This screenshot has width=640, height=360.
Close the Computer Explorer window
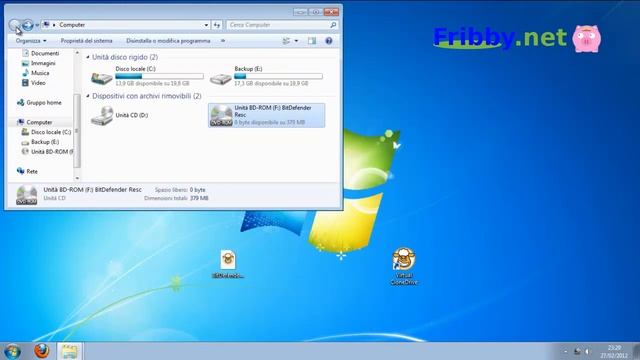(331, 12)
